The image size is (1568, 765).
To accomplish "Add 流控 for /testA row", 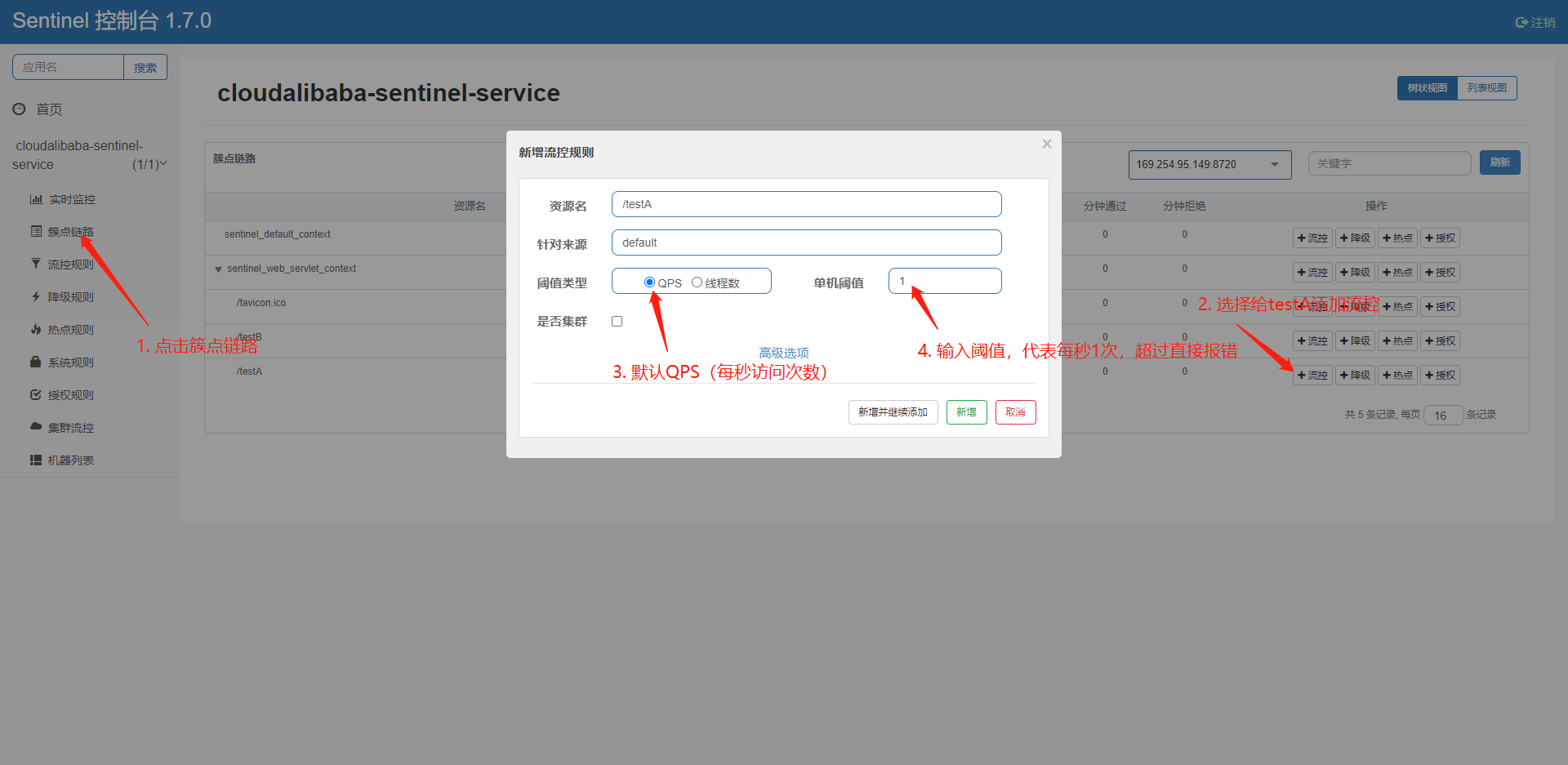I will point(1312,376).
